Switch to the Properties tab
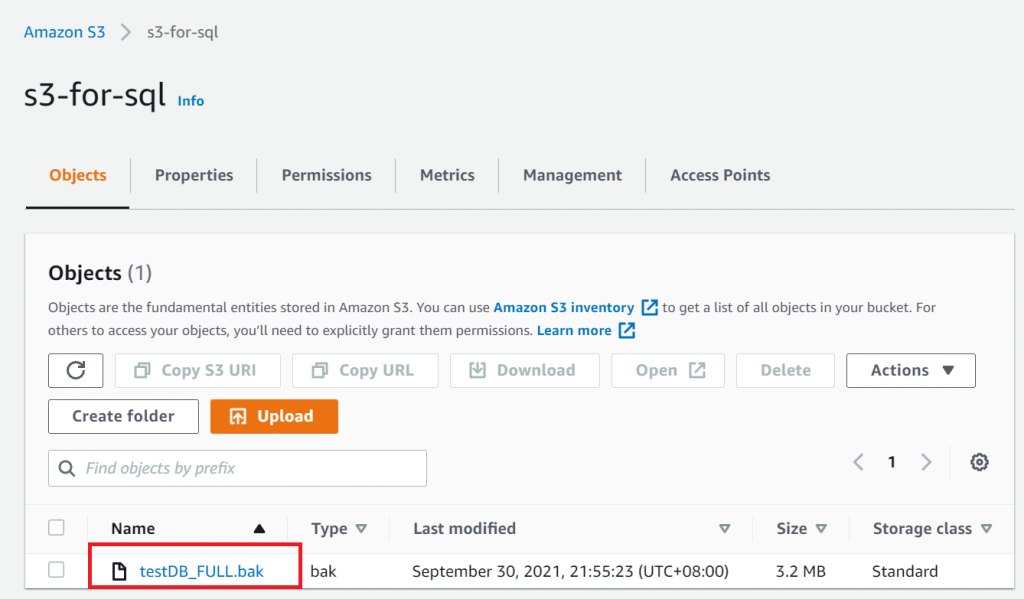The height and width of the screenshot is (599, 1024). [x=194, y=175]
